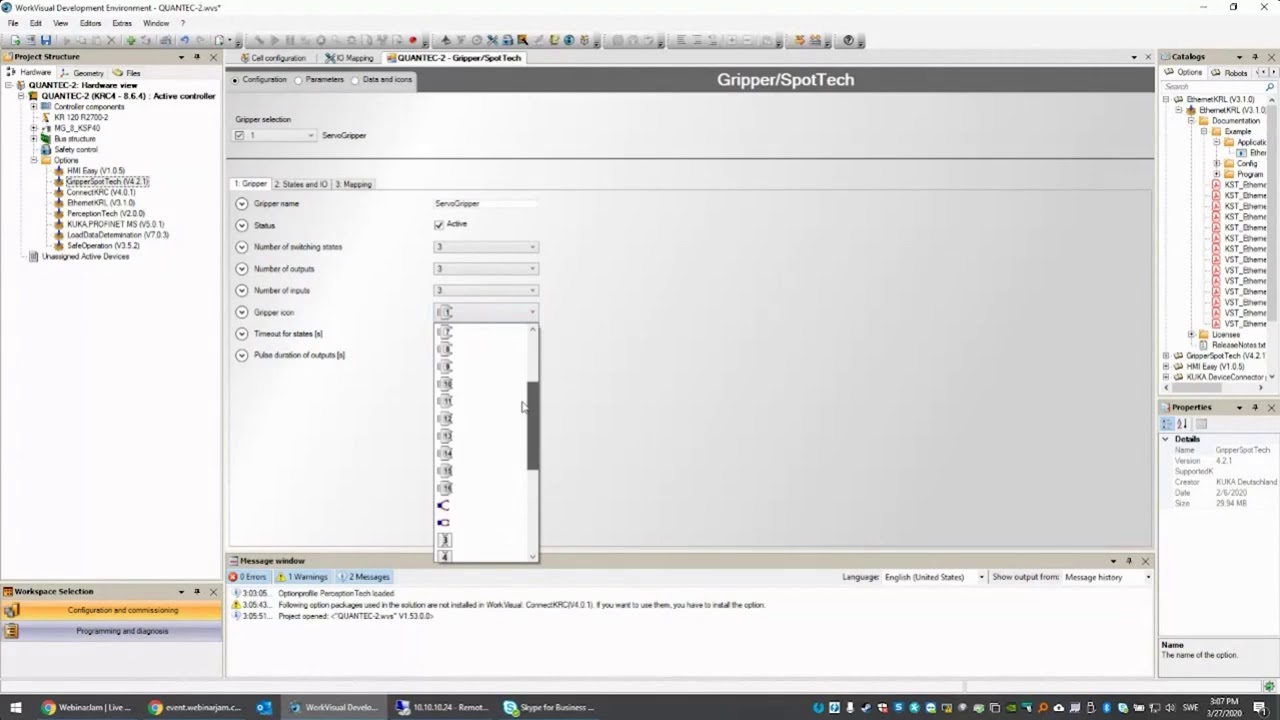Click the Save icon in toolbar
Viewport: 1280px width, 720px height.
(x=46, y=41)
